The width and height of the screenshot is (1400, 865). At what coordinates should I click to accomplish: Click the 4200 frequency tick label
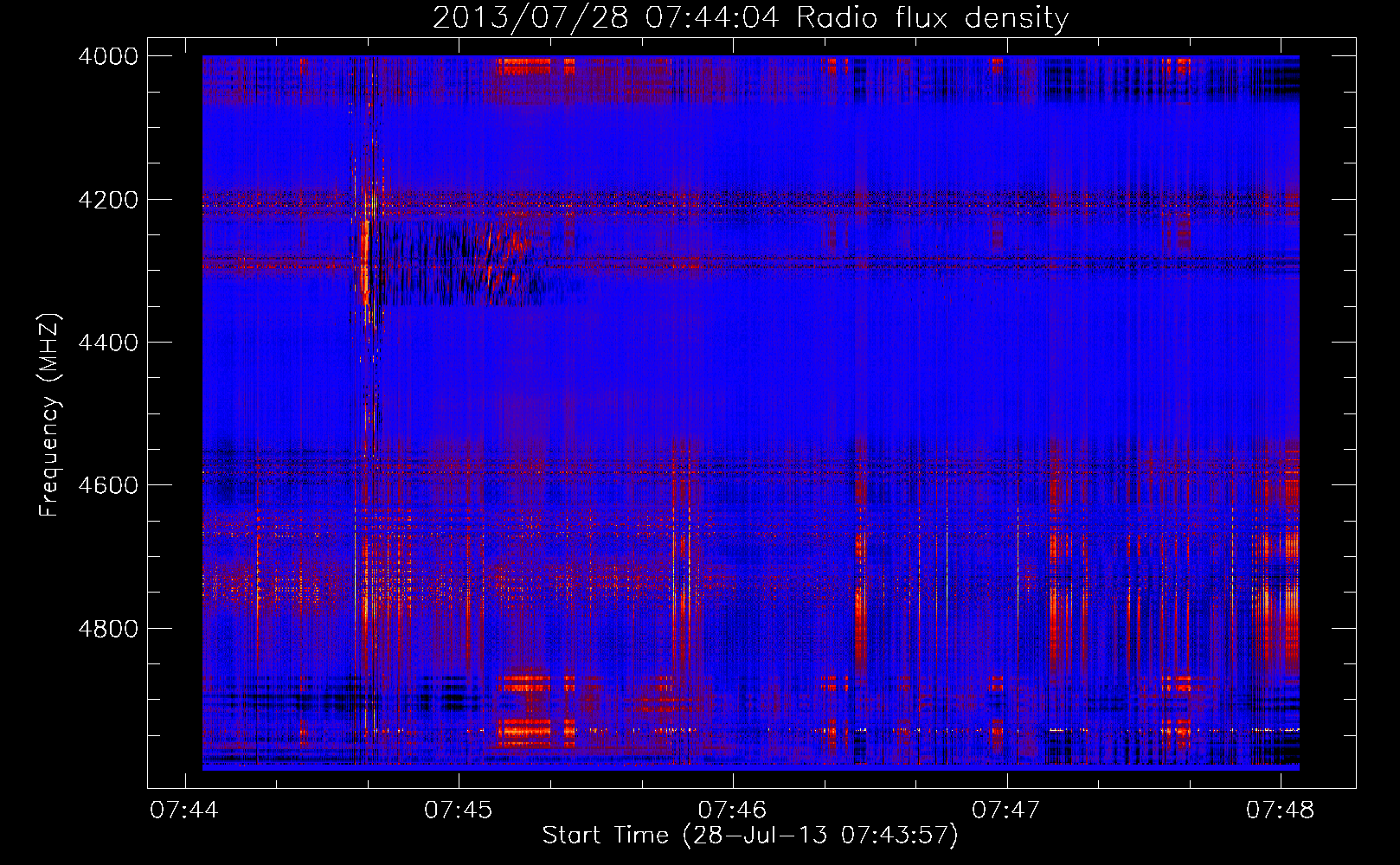(x=108, y=200)
